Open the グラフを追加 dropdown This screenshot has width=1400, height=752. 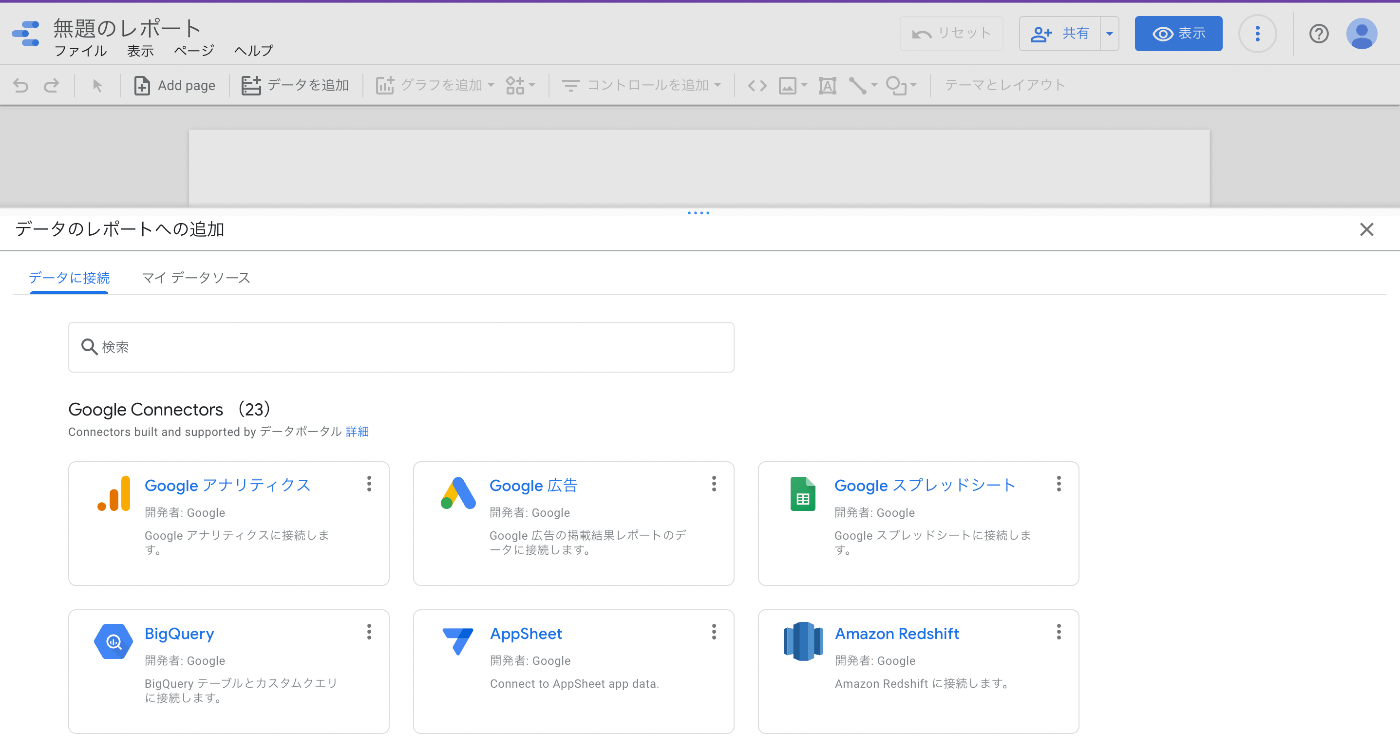(435, 86)
